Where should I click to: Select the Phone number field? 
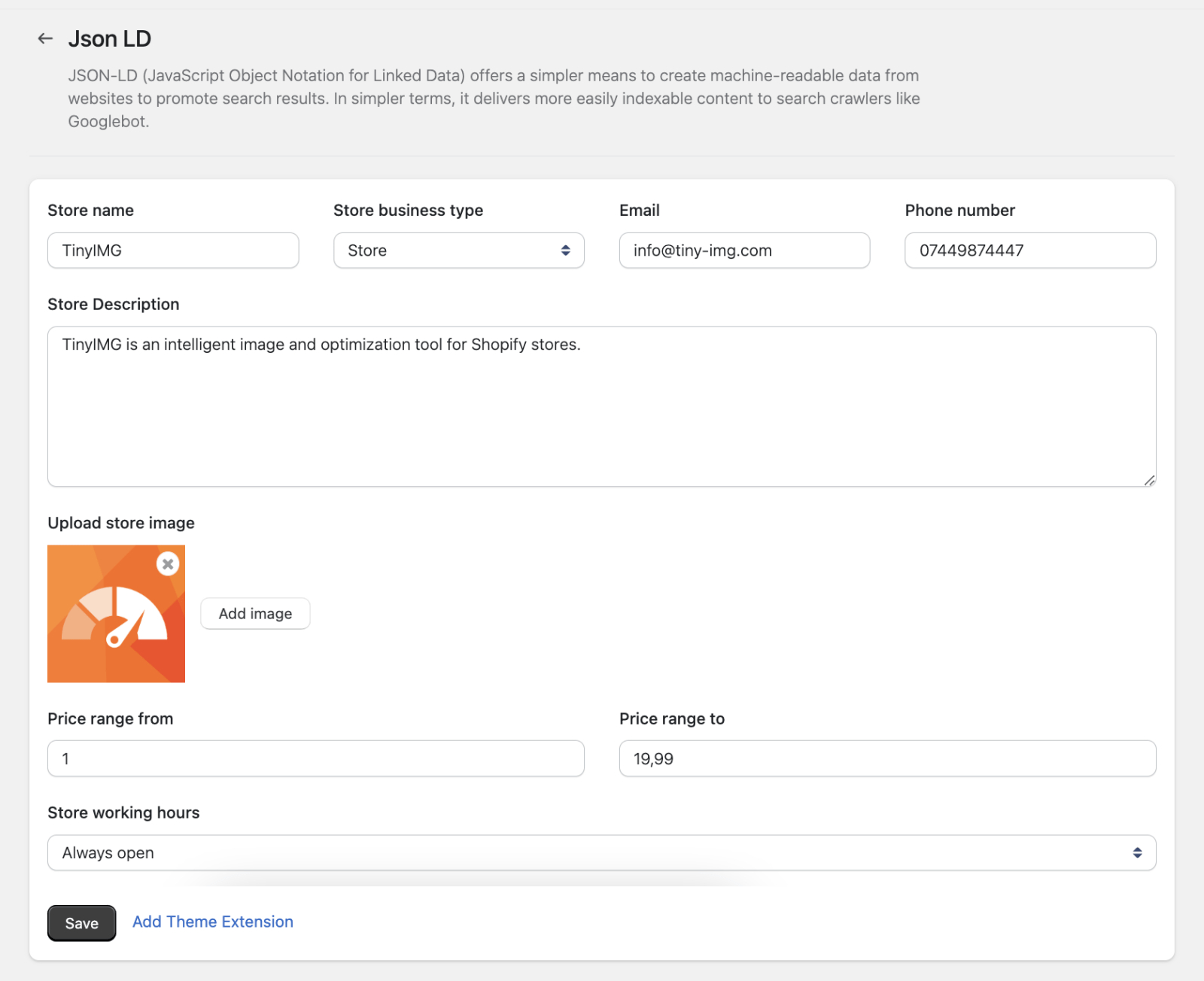(1029, 251)
